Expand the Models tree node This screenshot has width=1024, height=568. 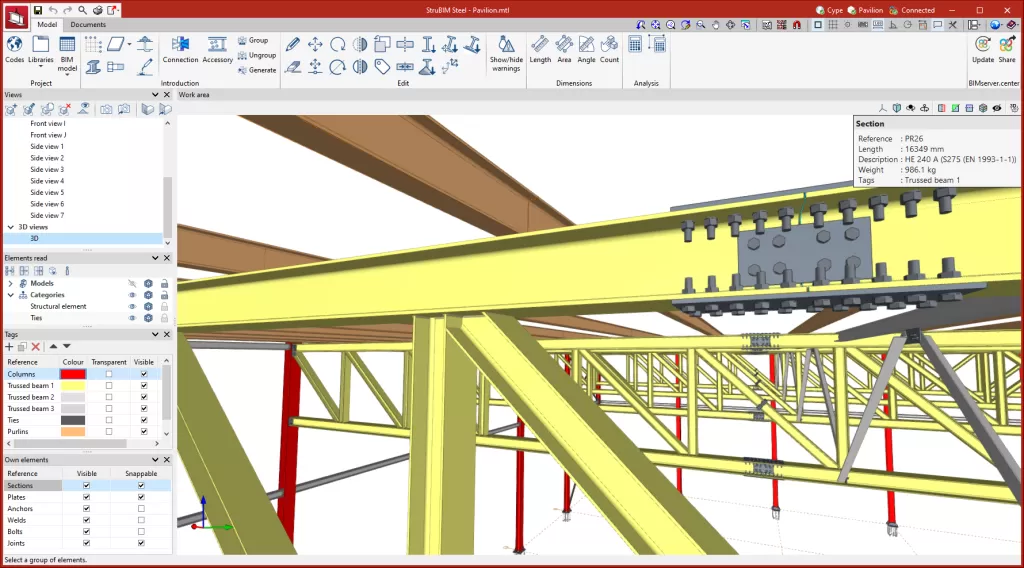(10, 283)
